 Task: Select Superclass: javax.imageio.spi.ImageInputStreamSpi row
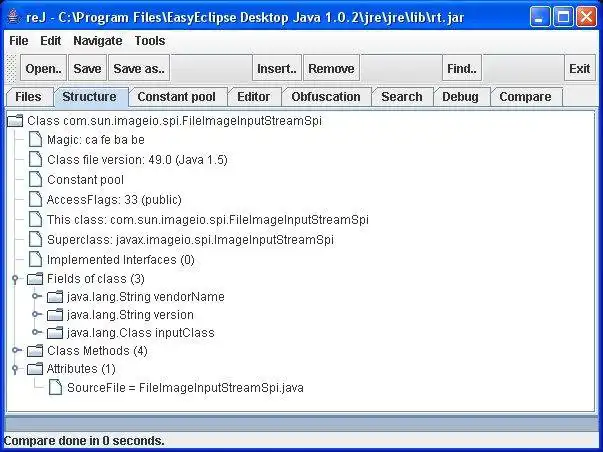(x=190, y=240)
